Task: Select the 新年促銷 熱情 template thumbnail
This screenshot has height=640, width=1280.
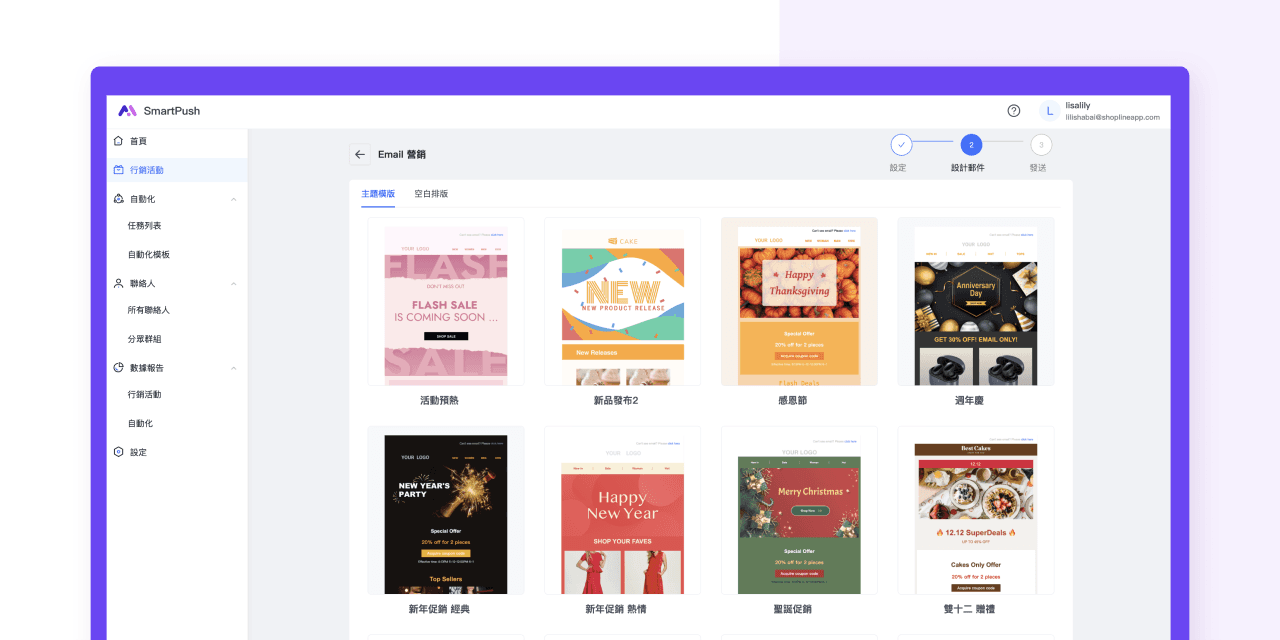Action: pyautogui.click(x=622, y=510)
